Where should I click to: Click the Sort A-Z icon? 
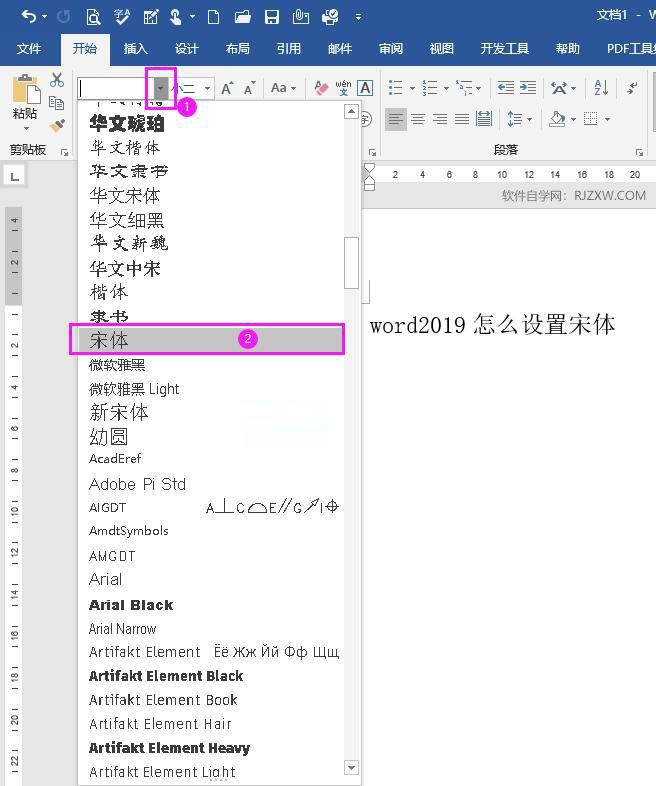point(601,88)
